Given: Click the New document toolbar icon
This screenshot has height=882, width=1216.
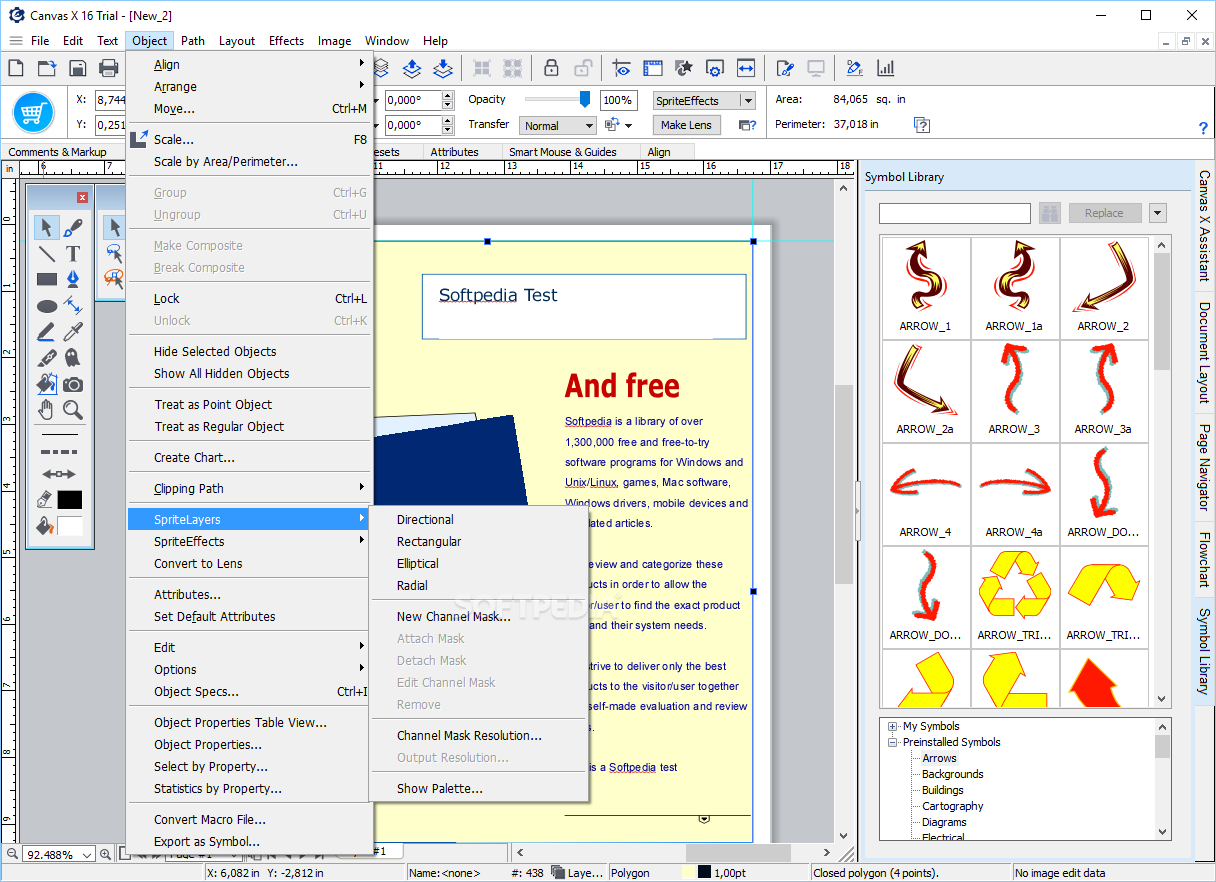Looking at the screenshot, I should 15,68.
